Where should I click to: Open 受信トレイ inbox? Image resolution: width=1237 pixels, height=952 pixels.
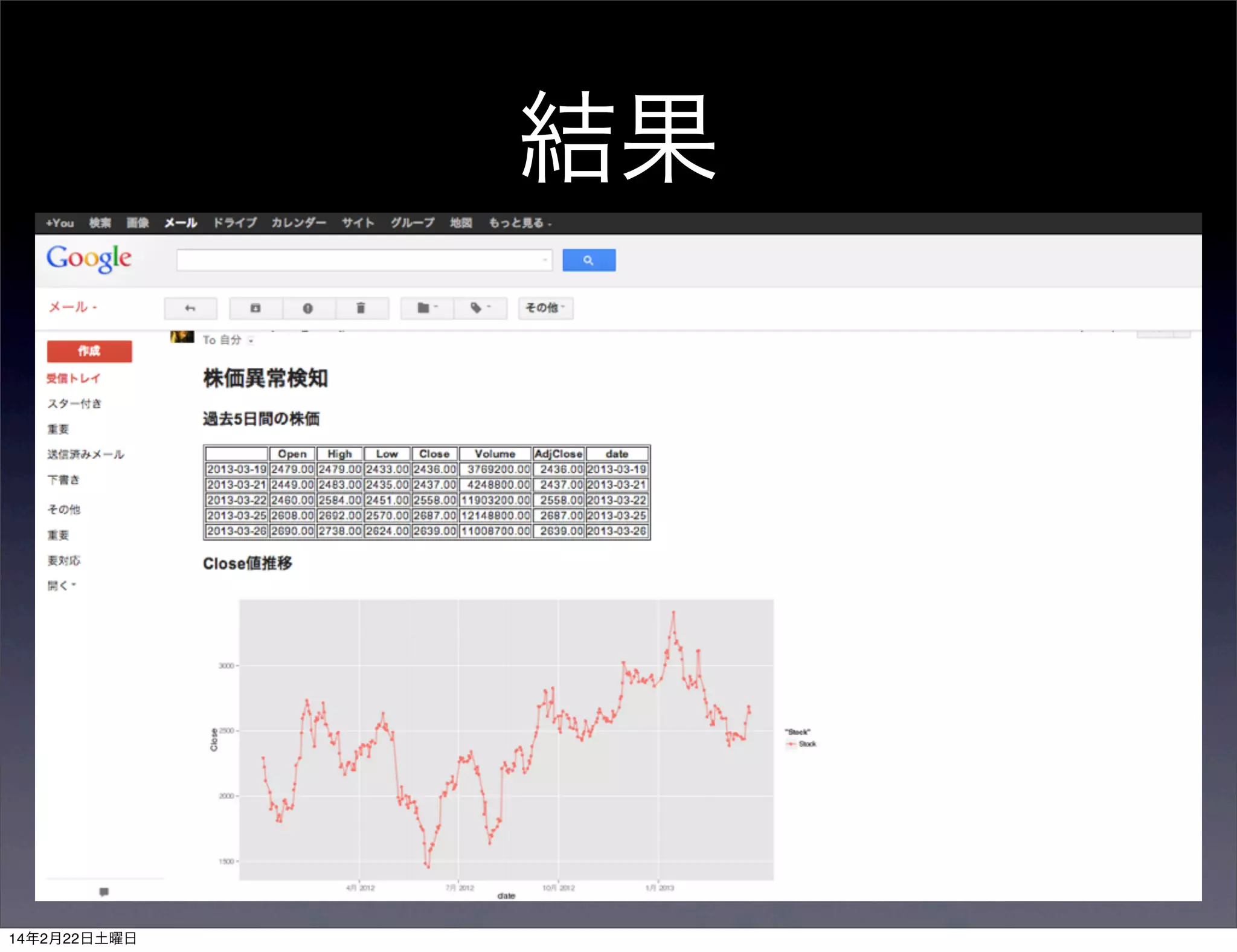(73, 378)
